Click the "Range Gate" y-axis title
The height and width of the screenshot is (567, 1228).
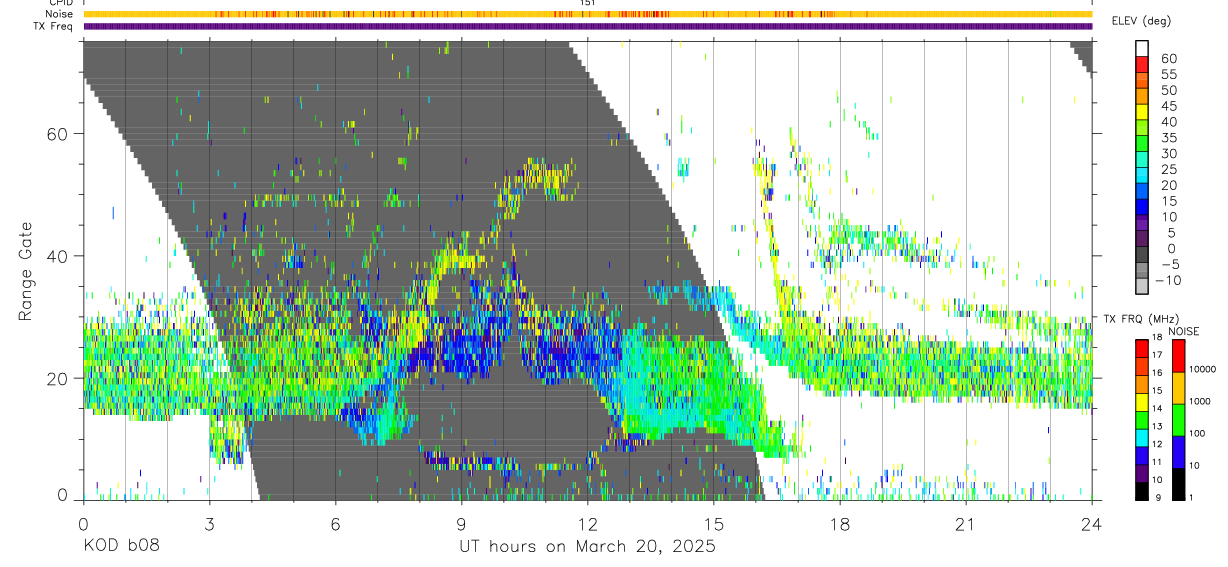[26, 271]
